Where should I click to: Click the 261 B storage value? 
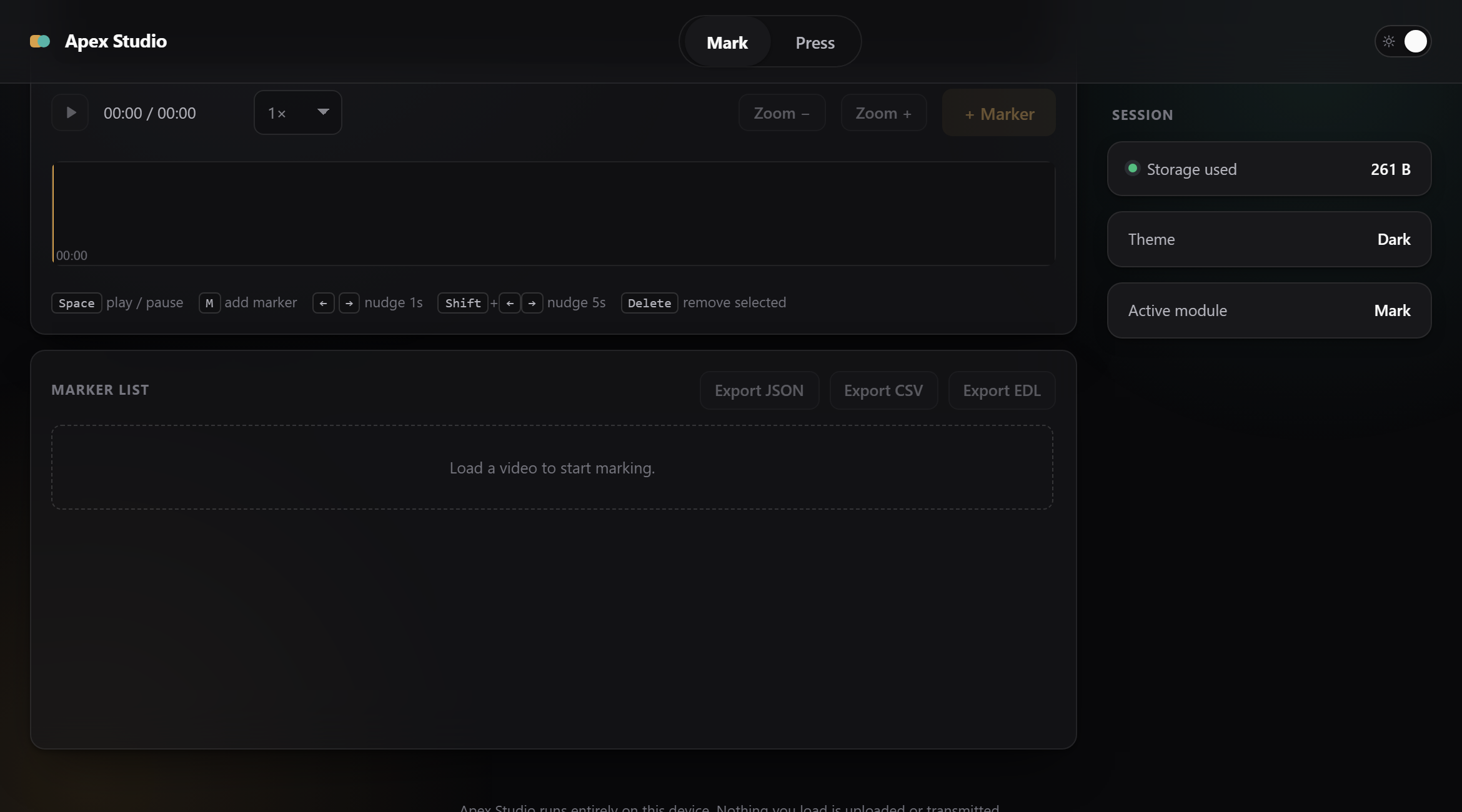1390,169
